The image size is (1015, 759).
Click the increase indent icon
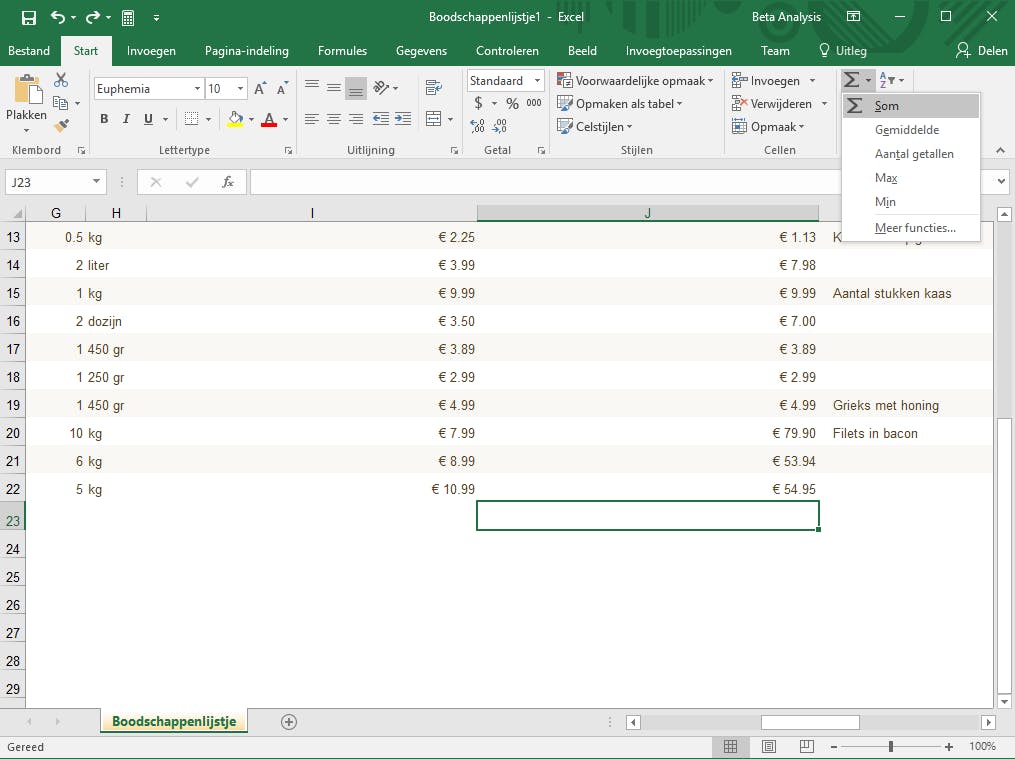coord(404,119)
